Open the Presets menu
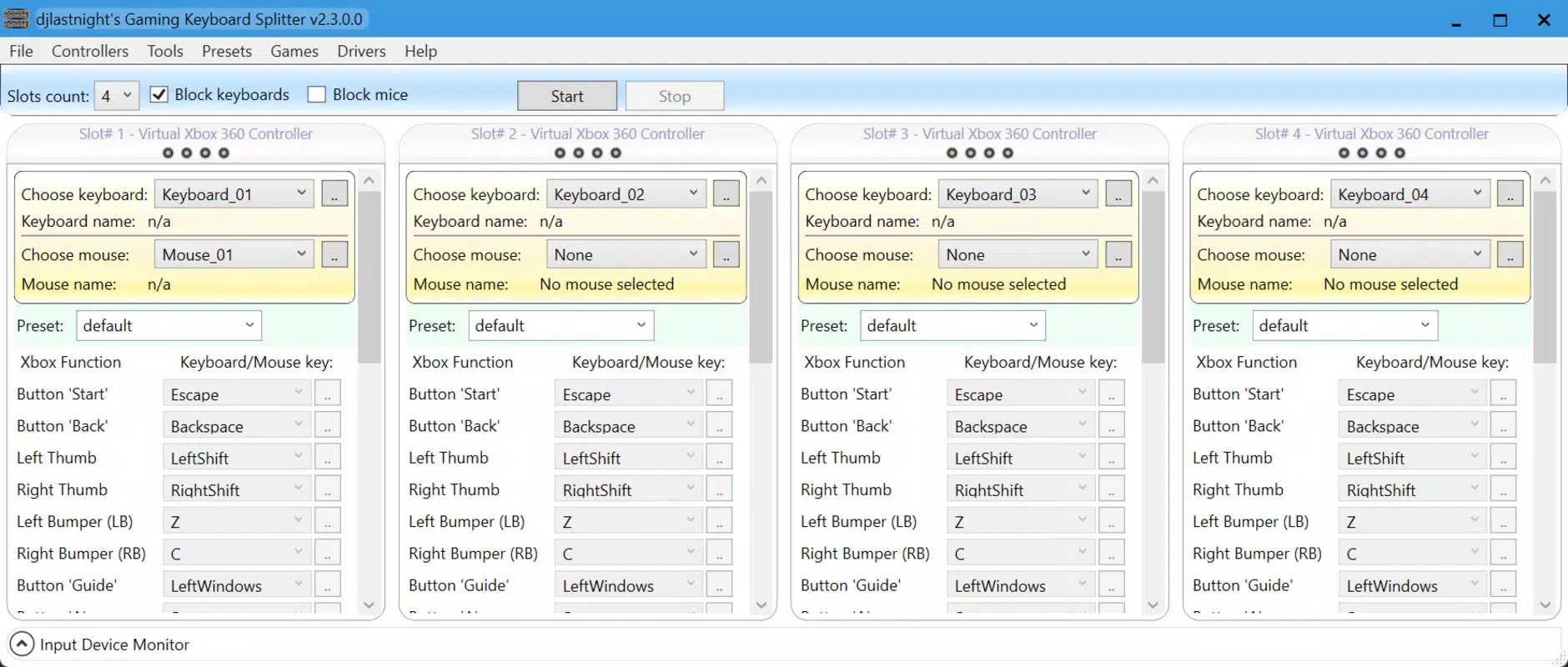 click(x=227, y=51)
